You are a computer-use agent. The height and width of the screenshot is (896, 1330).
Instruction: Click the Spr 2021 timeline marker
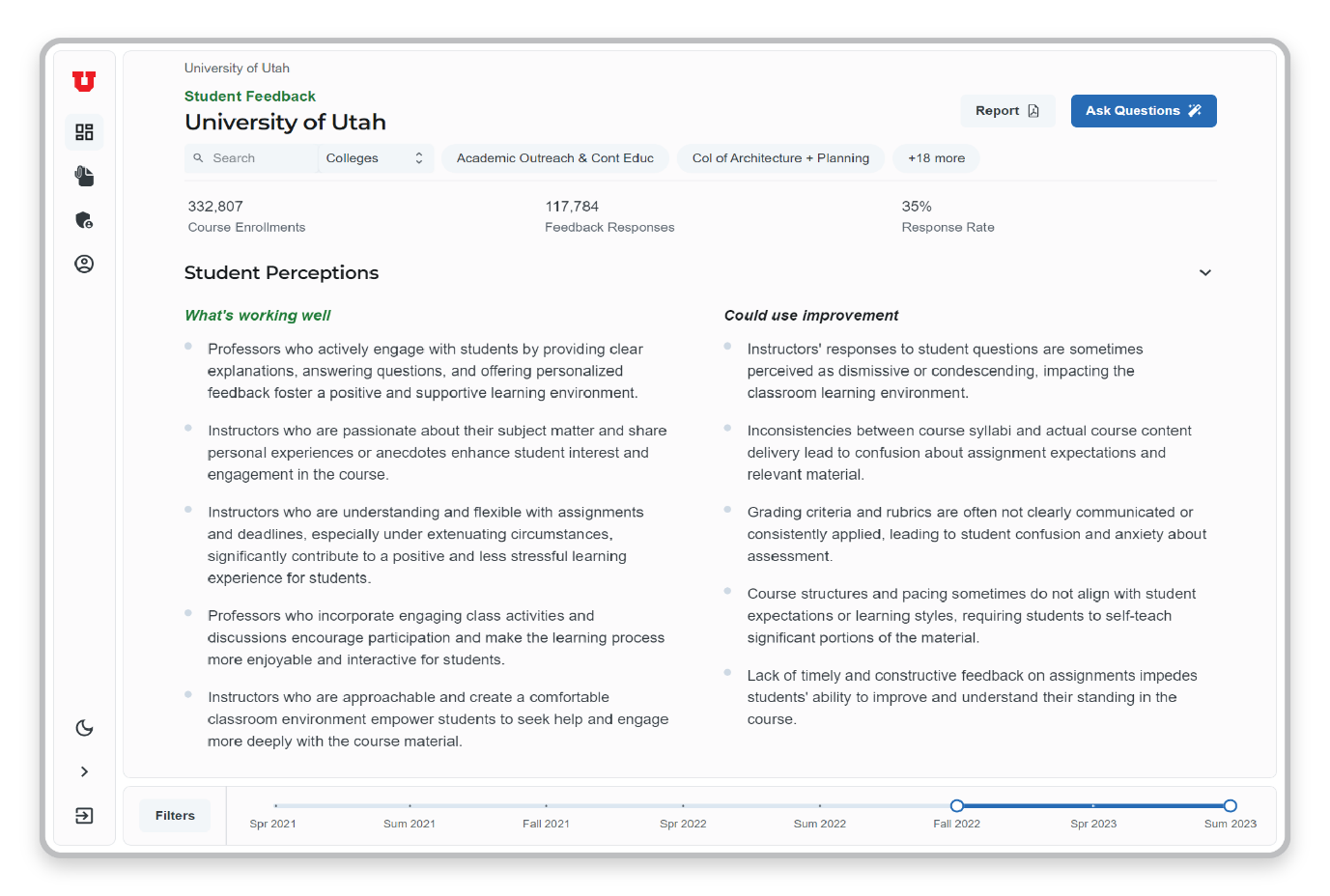coord(275,805)
